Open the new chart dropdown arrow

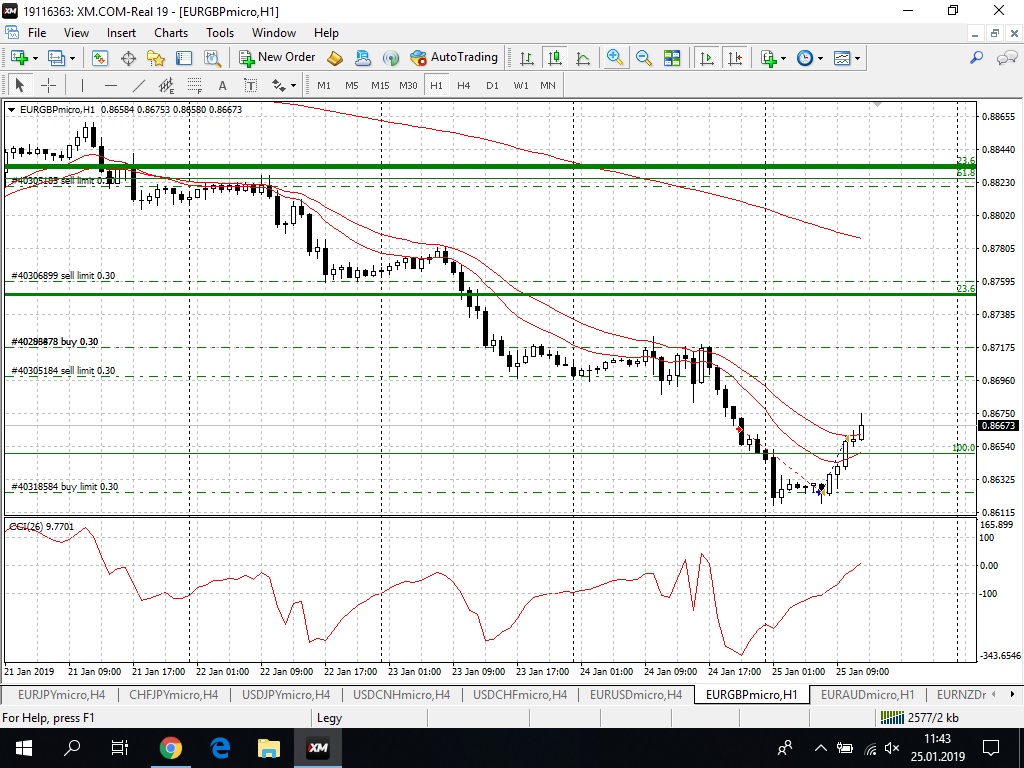35,58
